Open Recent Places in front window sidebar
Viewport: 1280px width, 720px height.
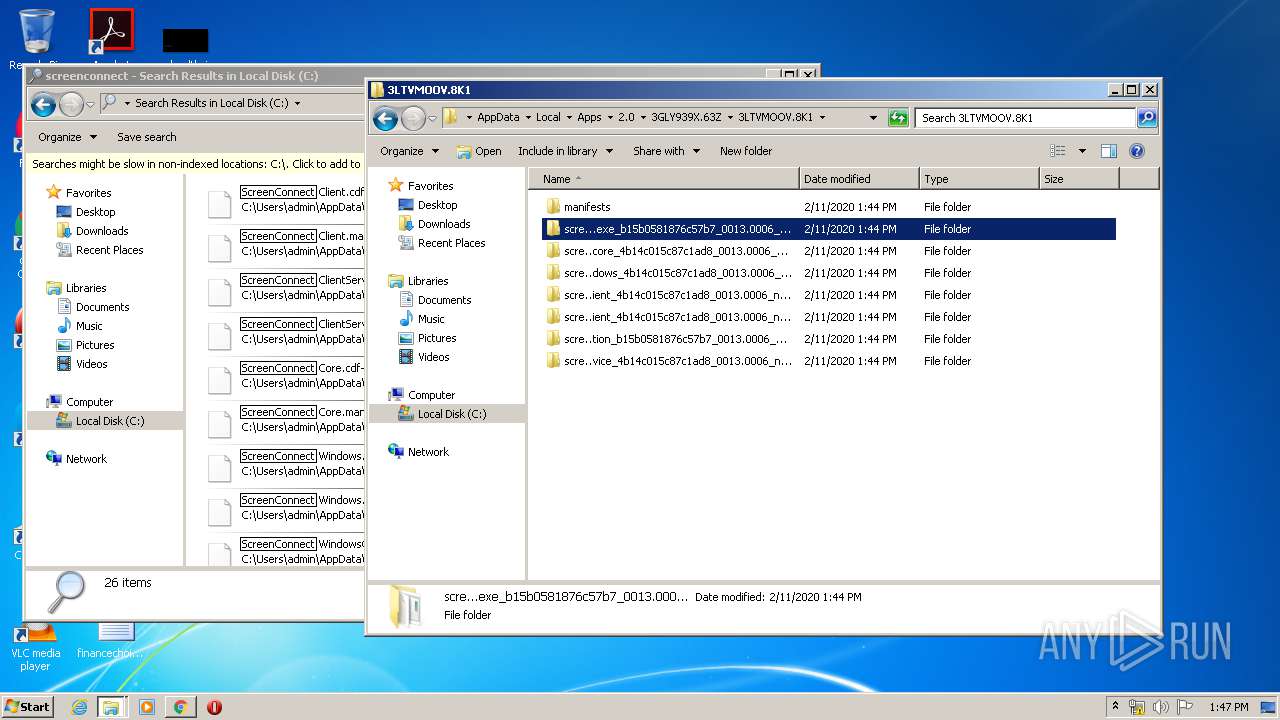coord(451,243)
